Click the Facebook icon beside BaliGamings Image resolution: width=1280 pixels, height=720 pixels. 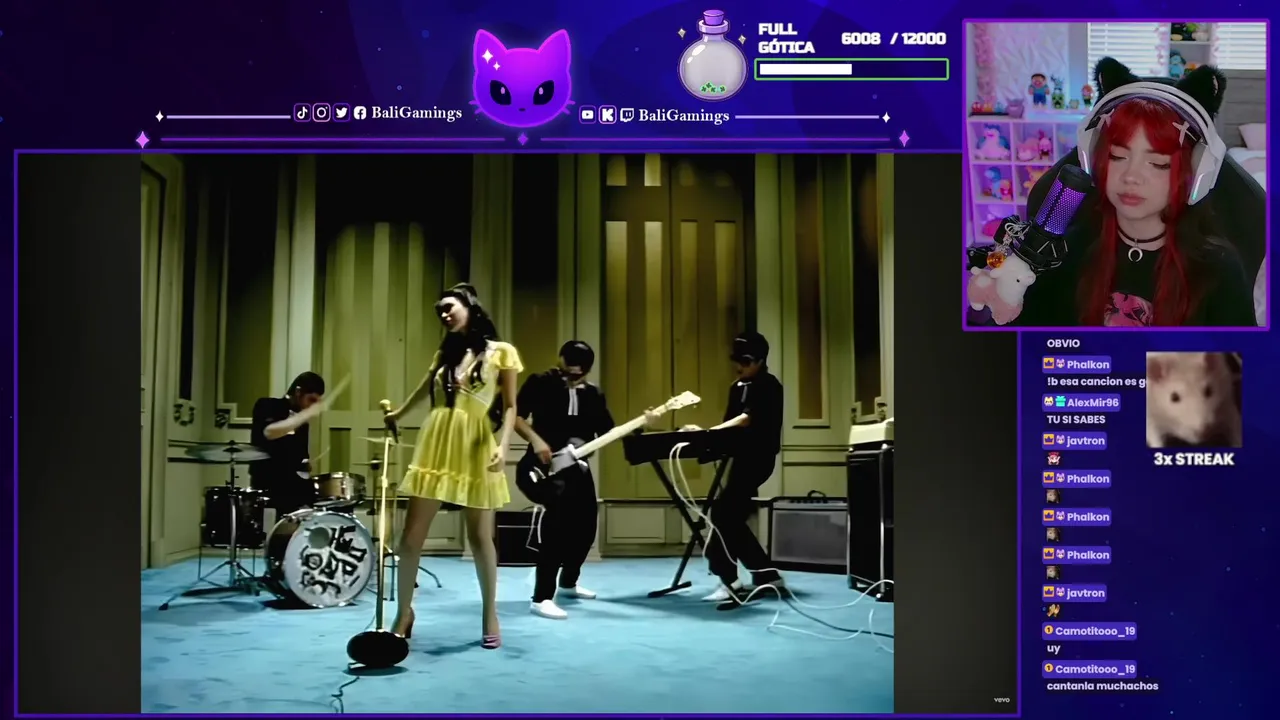tap(360, 113)
